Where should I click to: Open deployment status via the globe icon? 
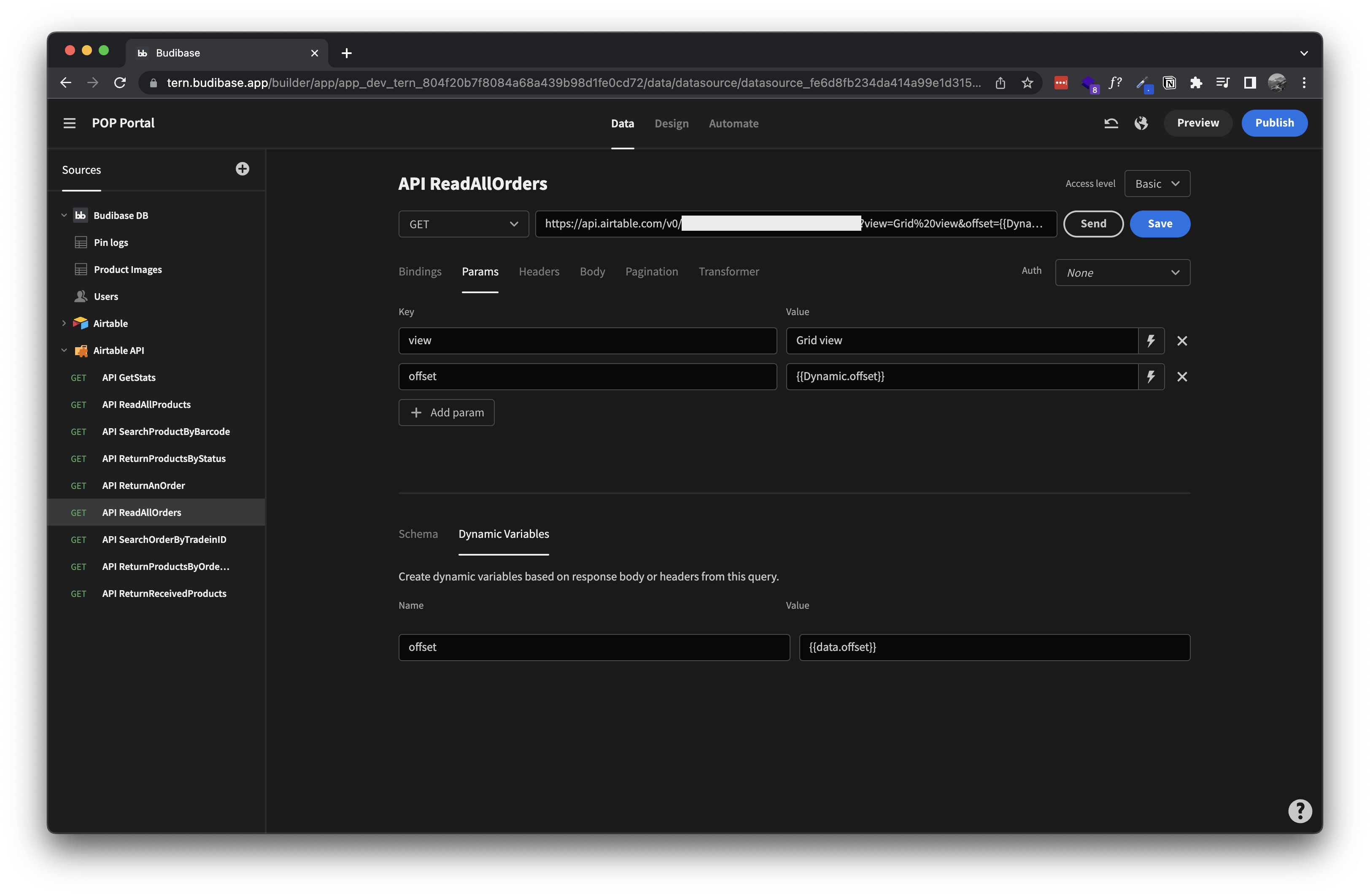(x=1141, y=123)
